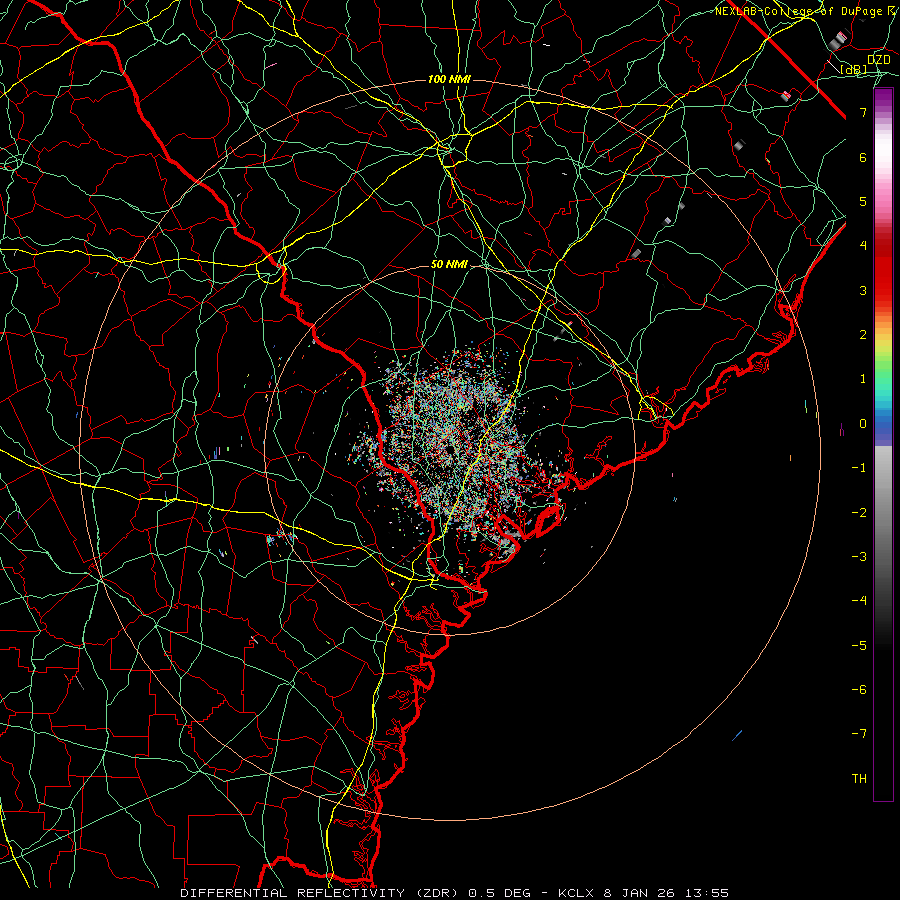Image resolution: width=900 pixels, height=900 pixels.
Task: Click the NEXLAB College of DuPage credit text
Action: point(807,11)
